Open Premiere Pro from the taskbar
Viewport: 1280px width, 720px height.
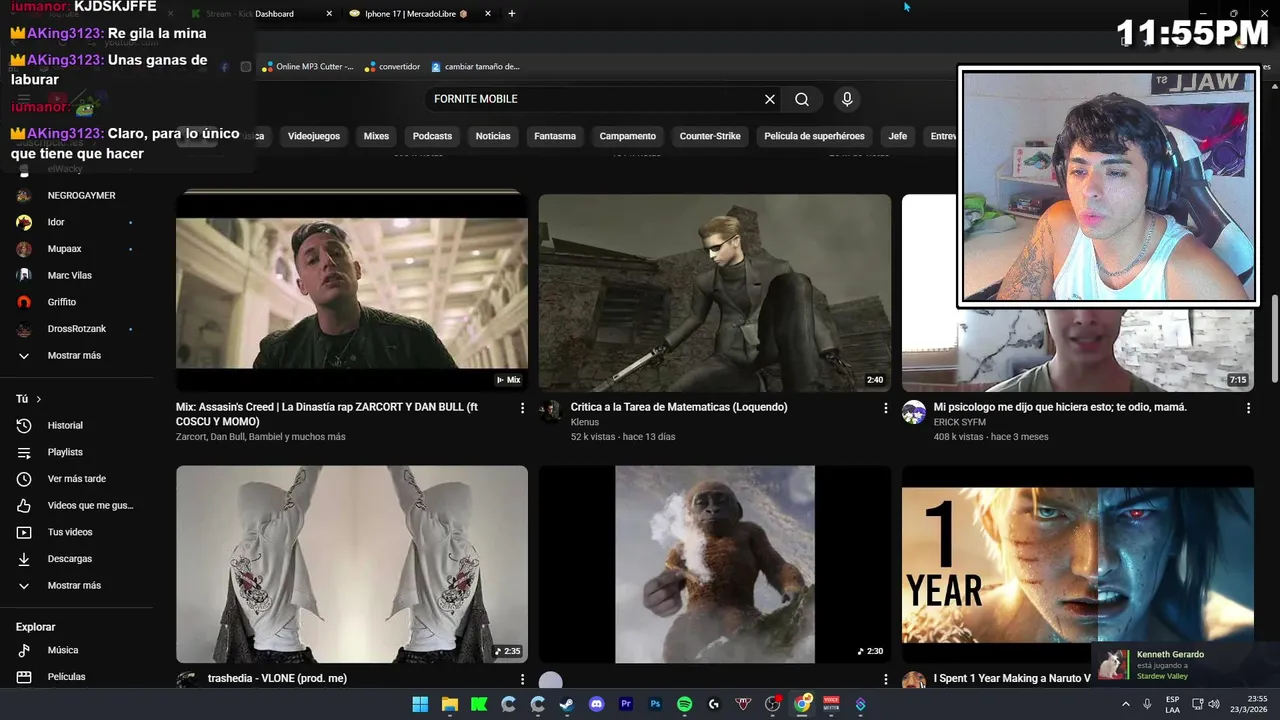626,704
